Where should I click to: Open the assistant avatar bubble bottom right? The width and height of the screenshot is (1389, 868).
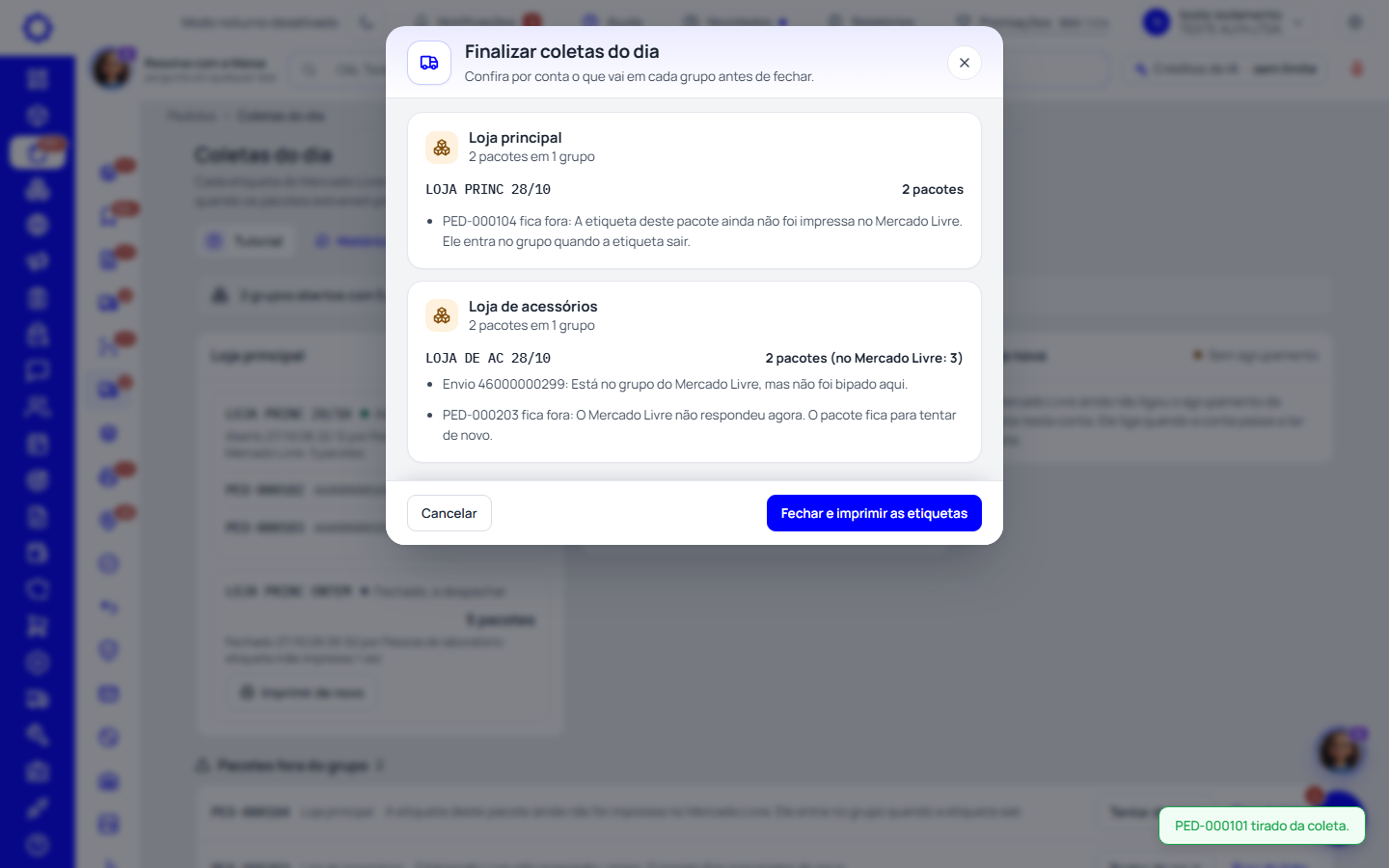[1340, 750]
